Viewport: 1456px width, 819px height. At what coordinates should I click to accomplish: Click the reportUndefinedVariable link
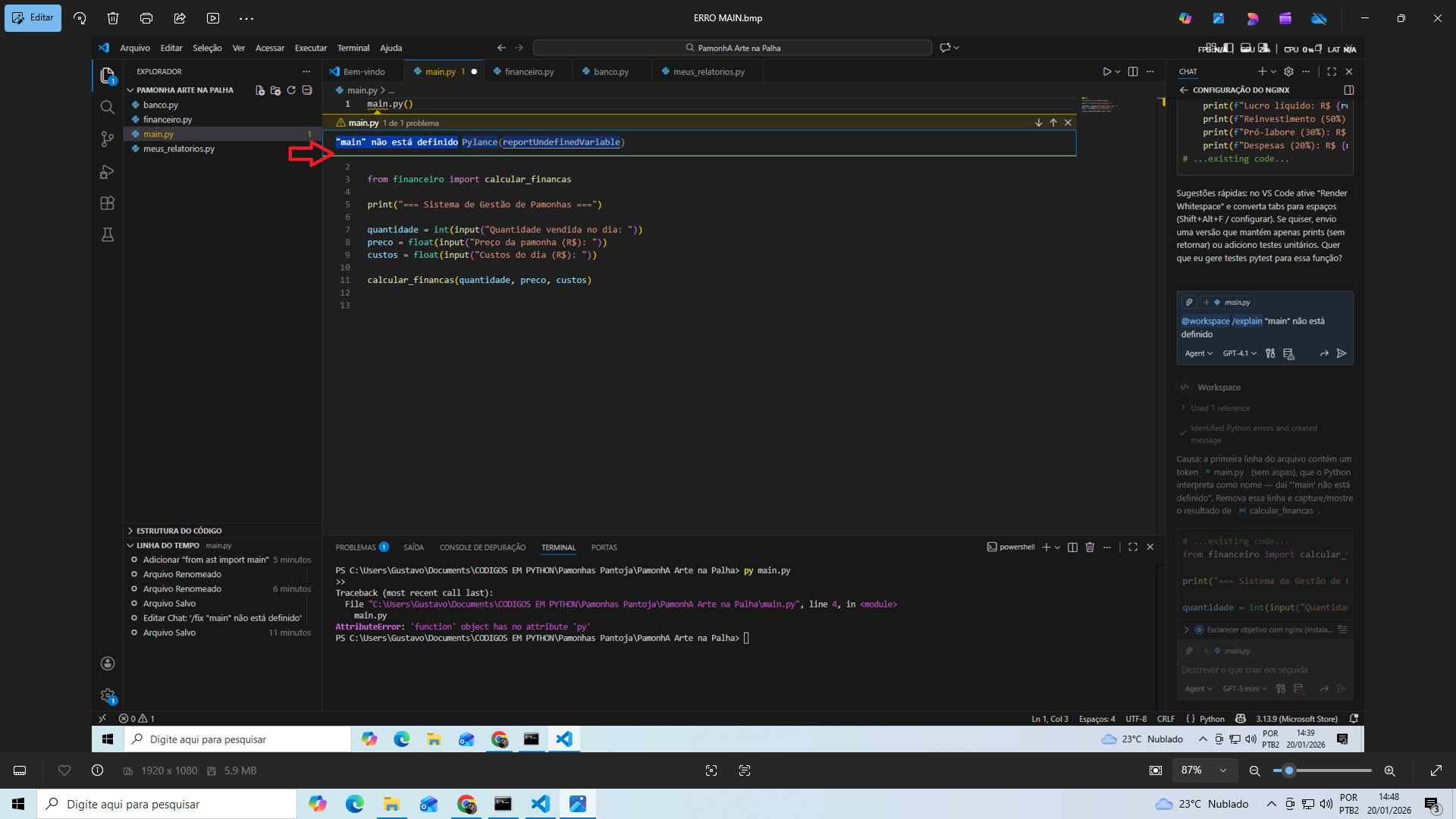pos(561,143)
